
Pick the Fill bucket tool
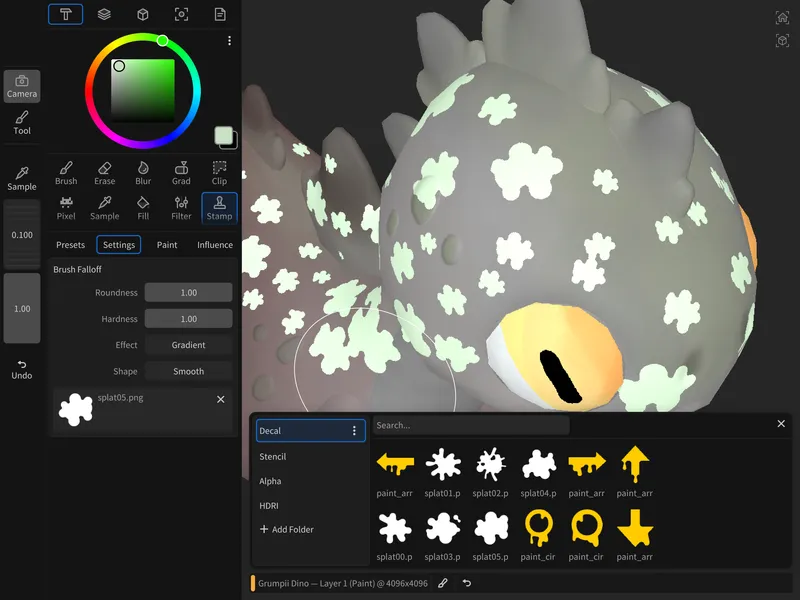pyautogui.click(x=143, y=208)
